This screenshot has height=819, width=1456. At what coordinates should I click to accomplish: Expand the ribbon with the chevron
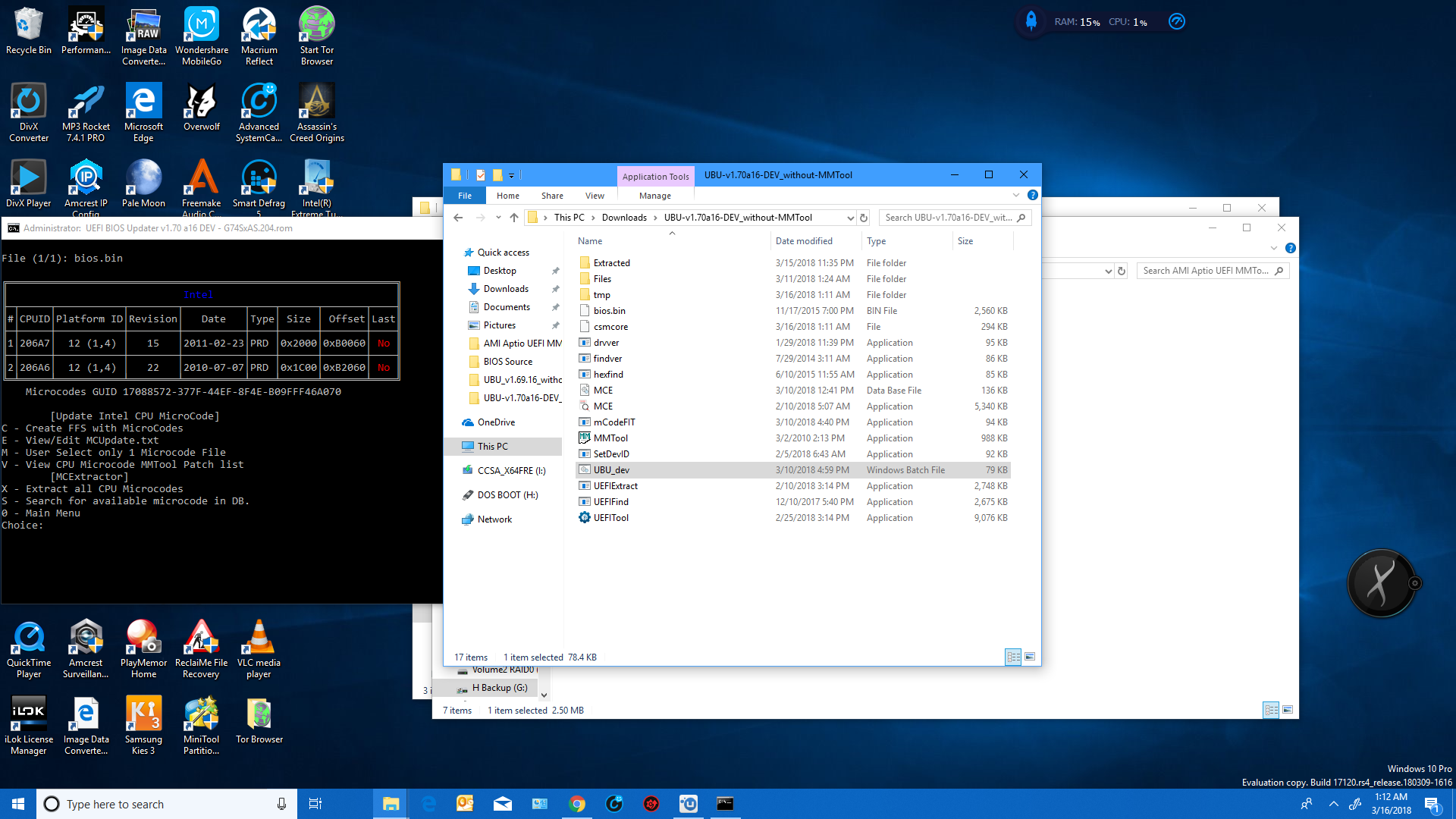(1016, 195)
